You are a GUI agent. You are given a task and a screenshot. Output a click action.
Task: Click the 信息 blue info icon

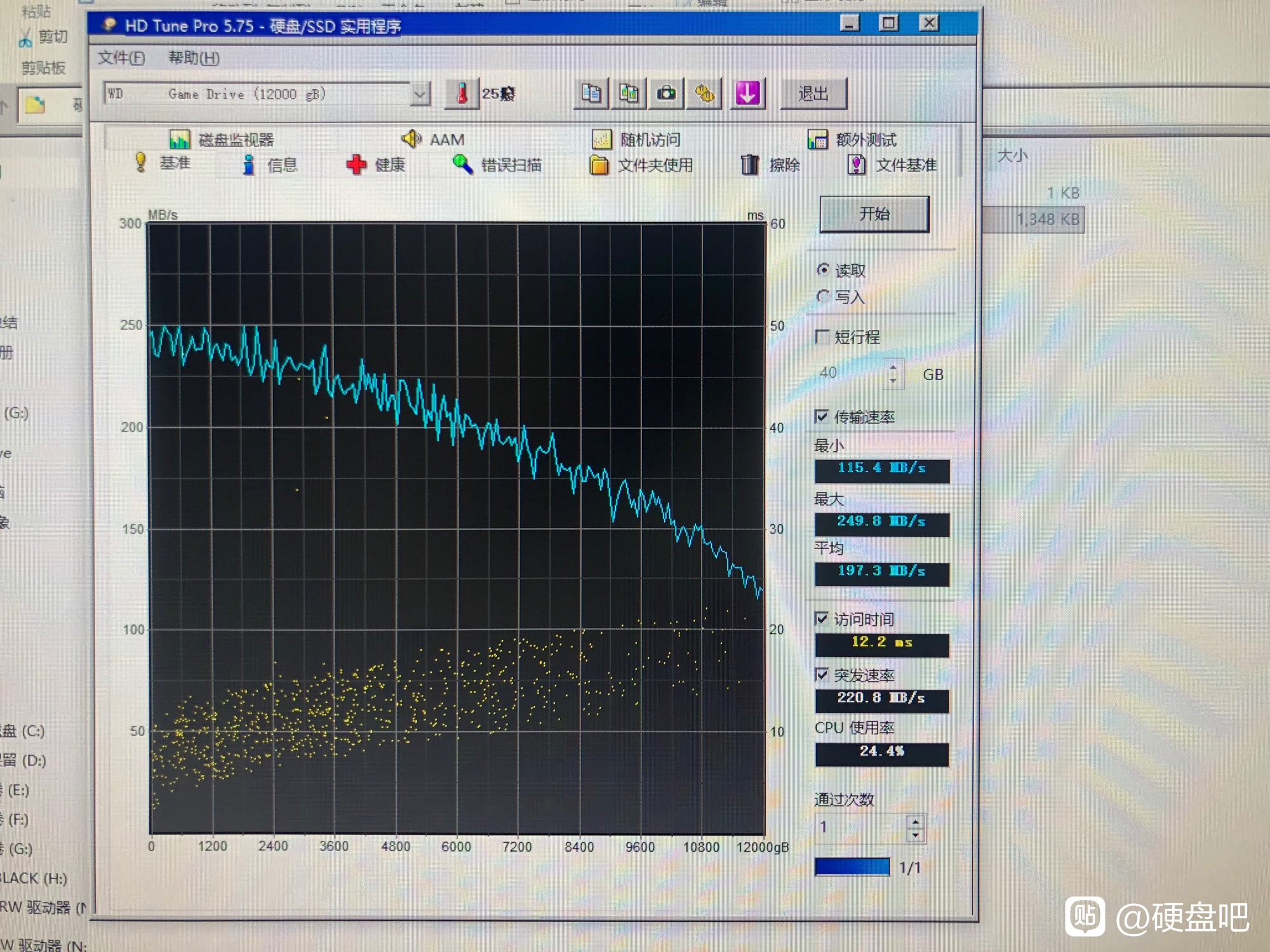(x=249, y=165)
